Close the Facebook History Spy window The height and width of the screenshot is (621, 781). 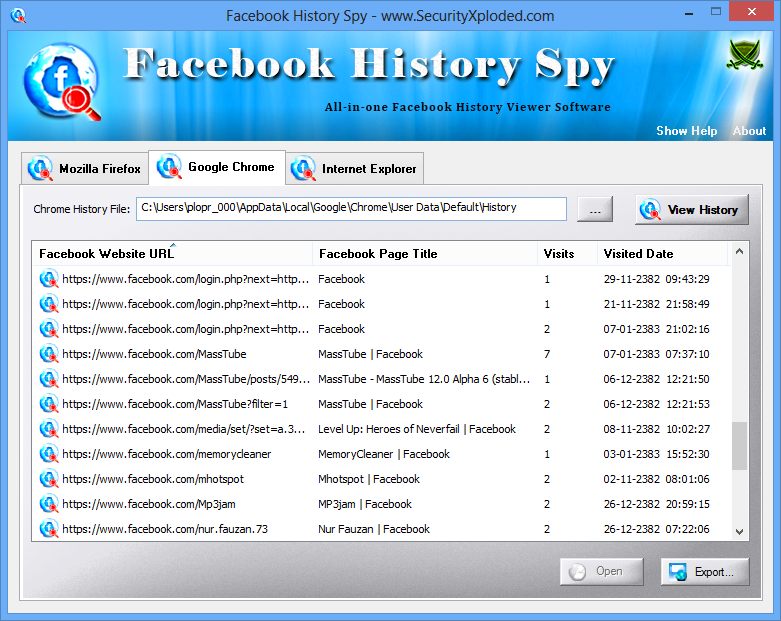click(x=752, y=11)
